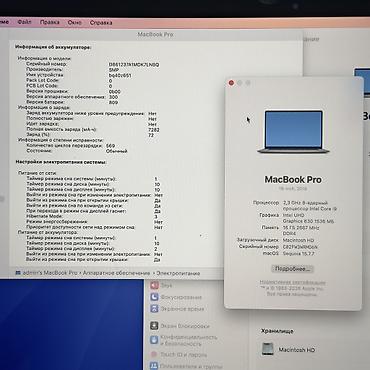The width and height of the screenshot is (370, 370).
Task: Click the Аппаратное обеспечение breadcrumb item
Action: coord(116,273)
